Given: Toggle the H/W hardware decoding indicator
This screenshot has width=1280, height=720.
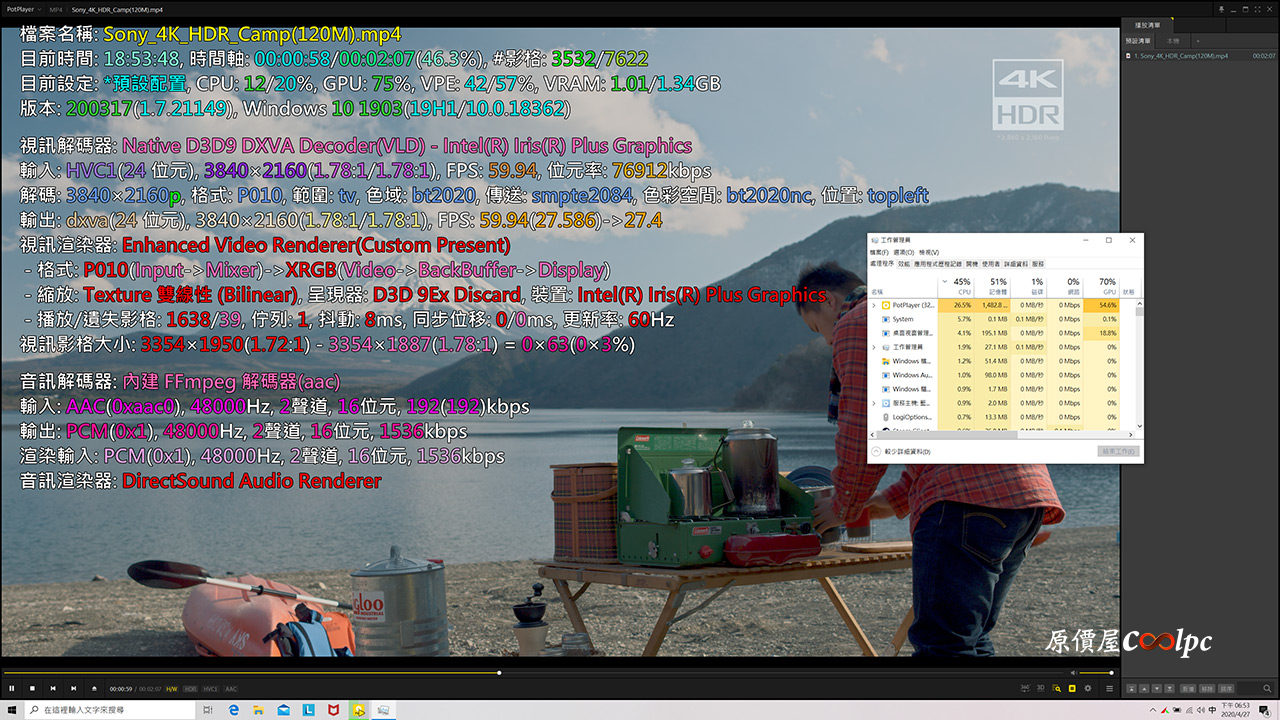Looking at the screenshot, I should (172, 689).
